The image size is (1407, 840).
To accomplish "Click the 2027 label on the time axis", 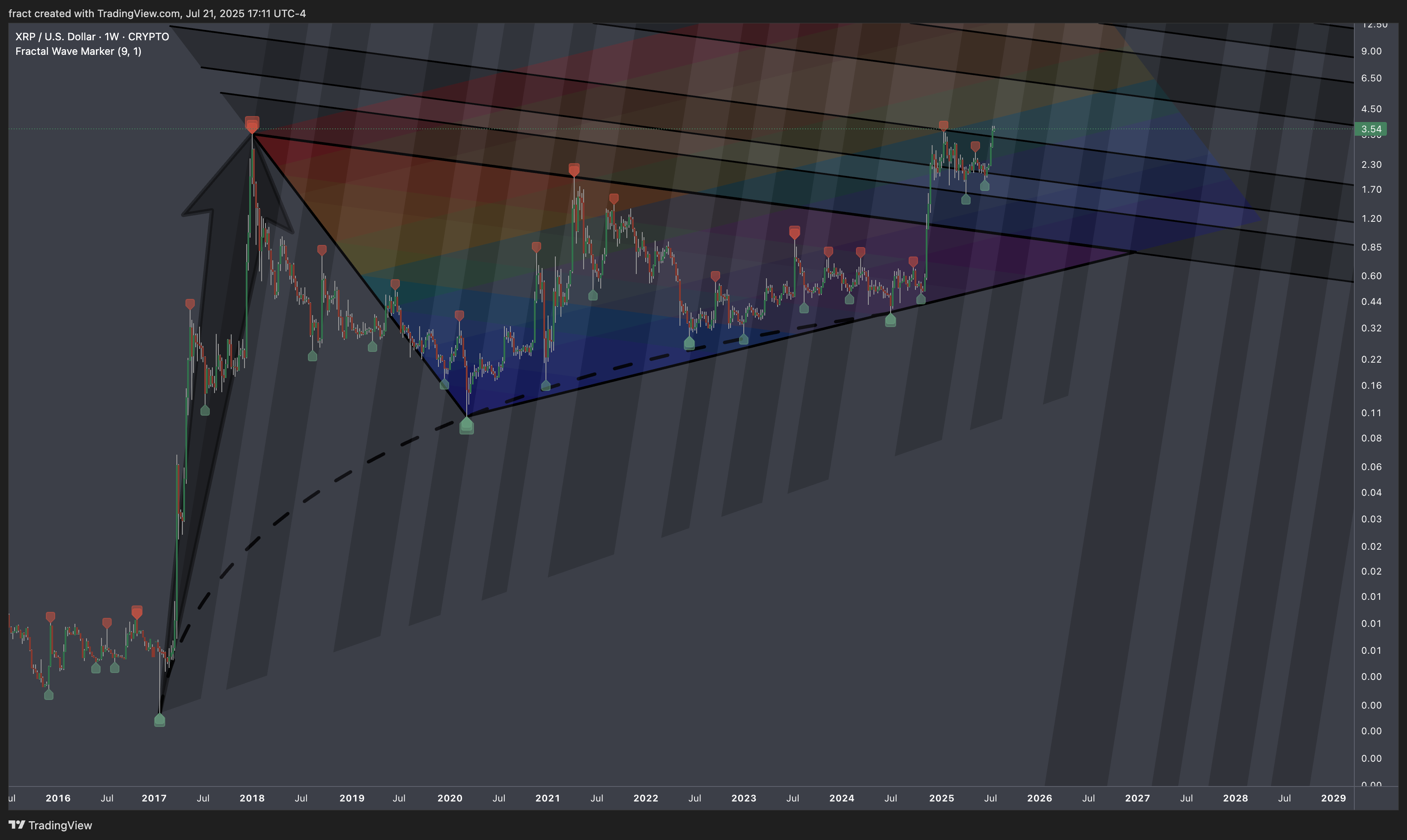I will (1138, 798).
